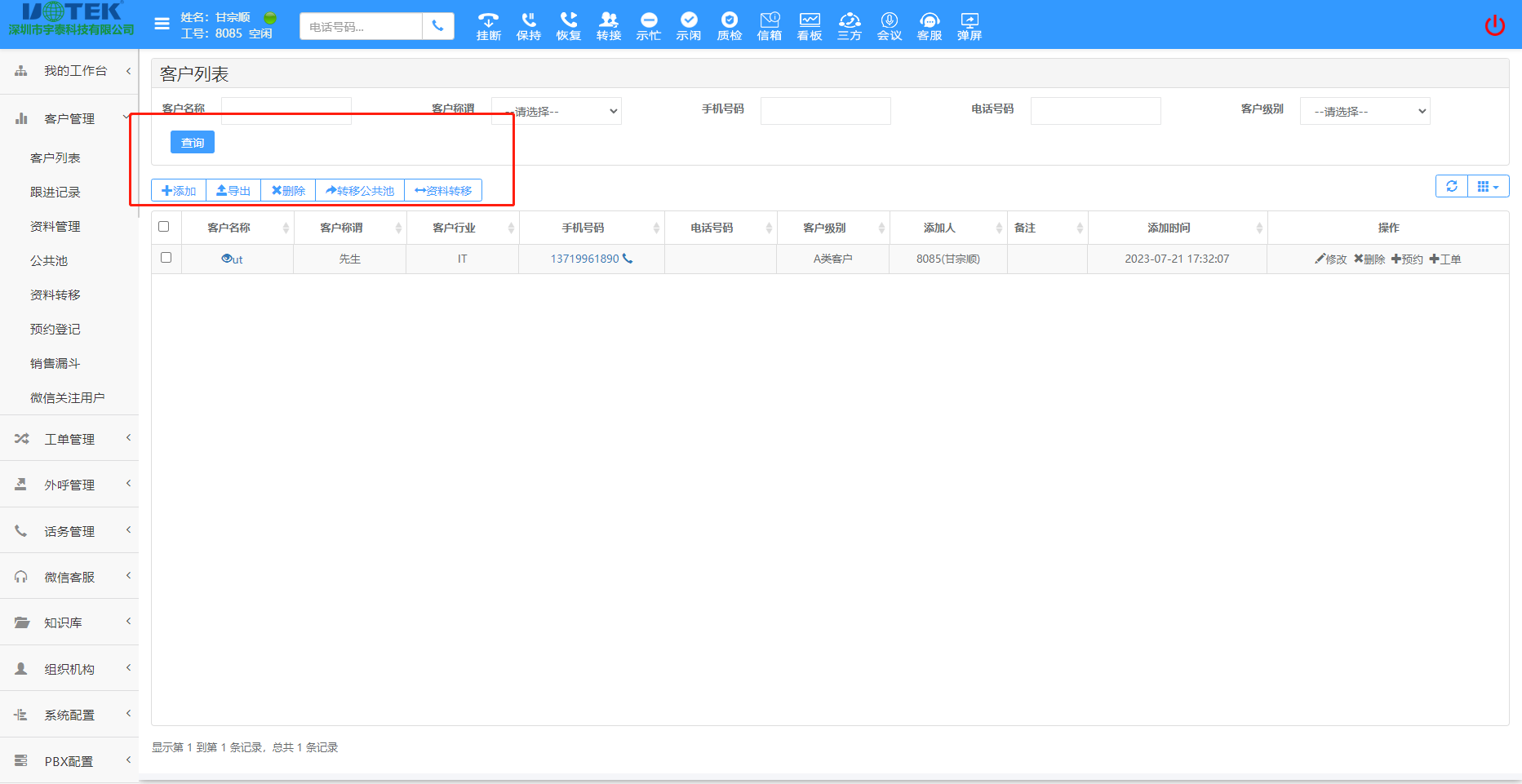Click the 添加 add customer button
The width and height of the screenshot is (1522, 784).
(x=179, y=191)
